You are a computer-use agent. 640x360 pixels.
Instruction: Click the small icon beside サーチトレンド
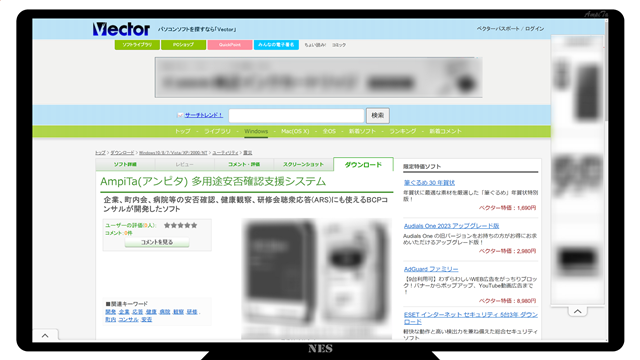click(x=180, y=116)
